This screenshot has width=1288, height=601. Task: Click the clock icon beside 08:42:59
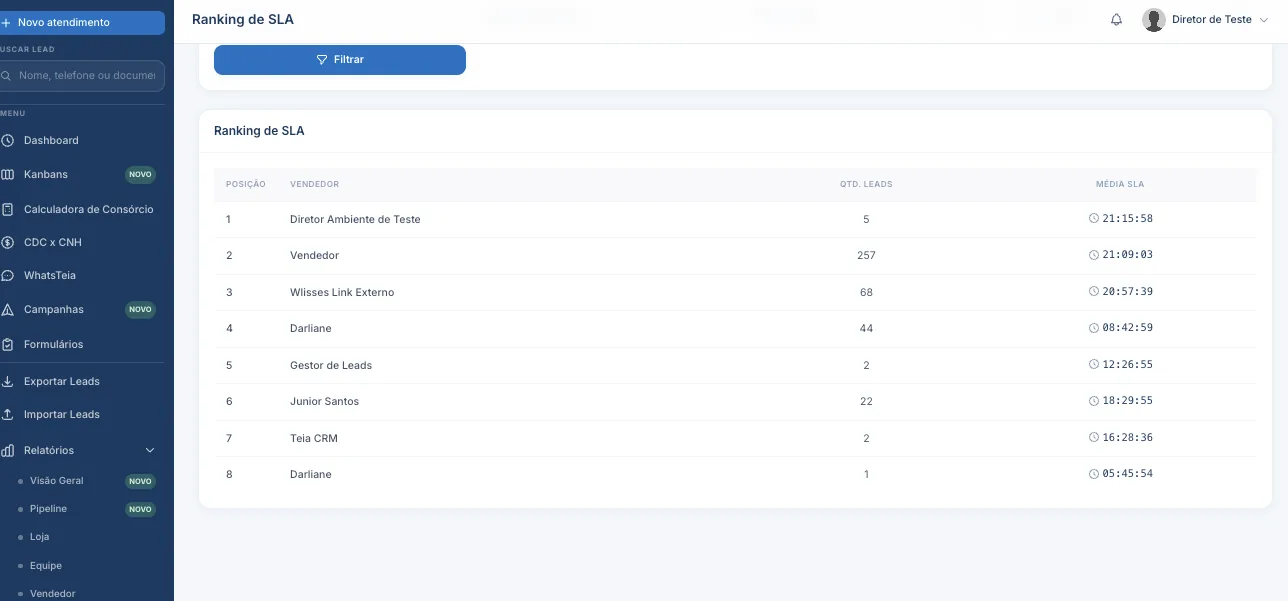click(1094, 328)
